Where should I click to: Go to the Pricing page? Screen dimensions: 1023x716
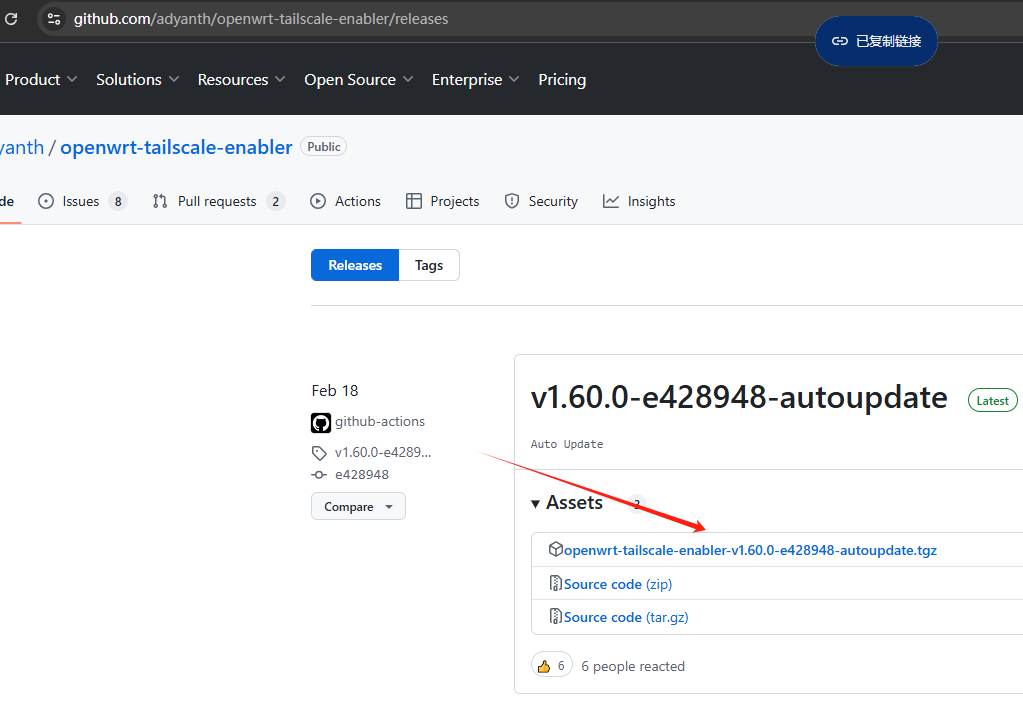[x=562, y=80]
